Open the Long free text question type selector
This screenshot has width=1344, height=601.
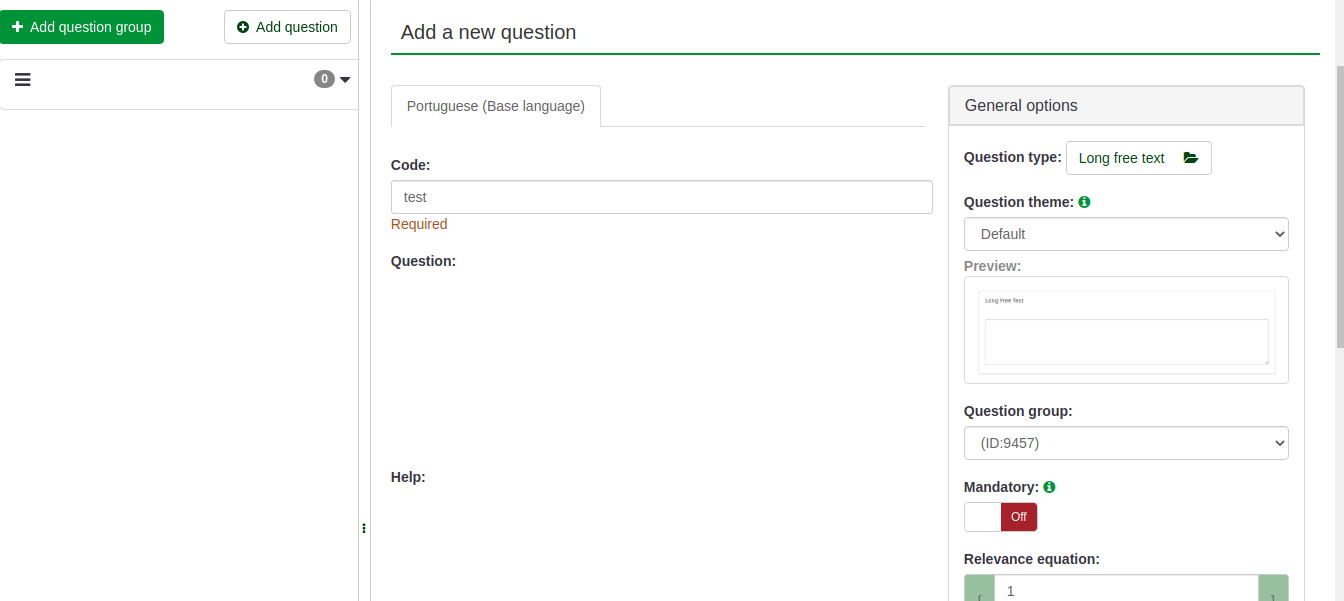(1138, 158)
